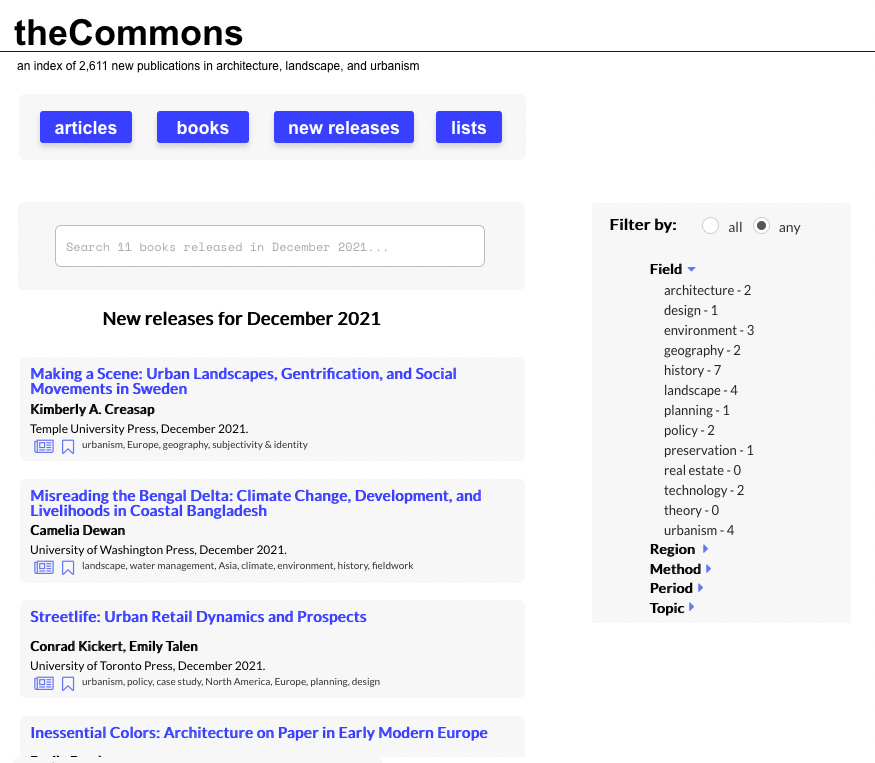Click the December 2021 book search box
This screenshot has width=875, height=763.
pos(269,246)
